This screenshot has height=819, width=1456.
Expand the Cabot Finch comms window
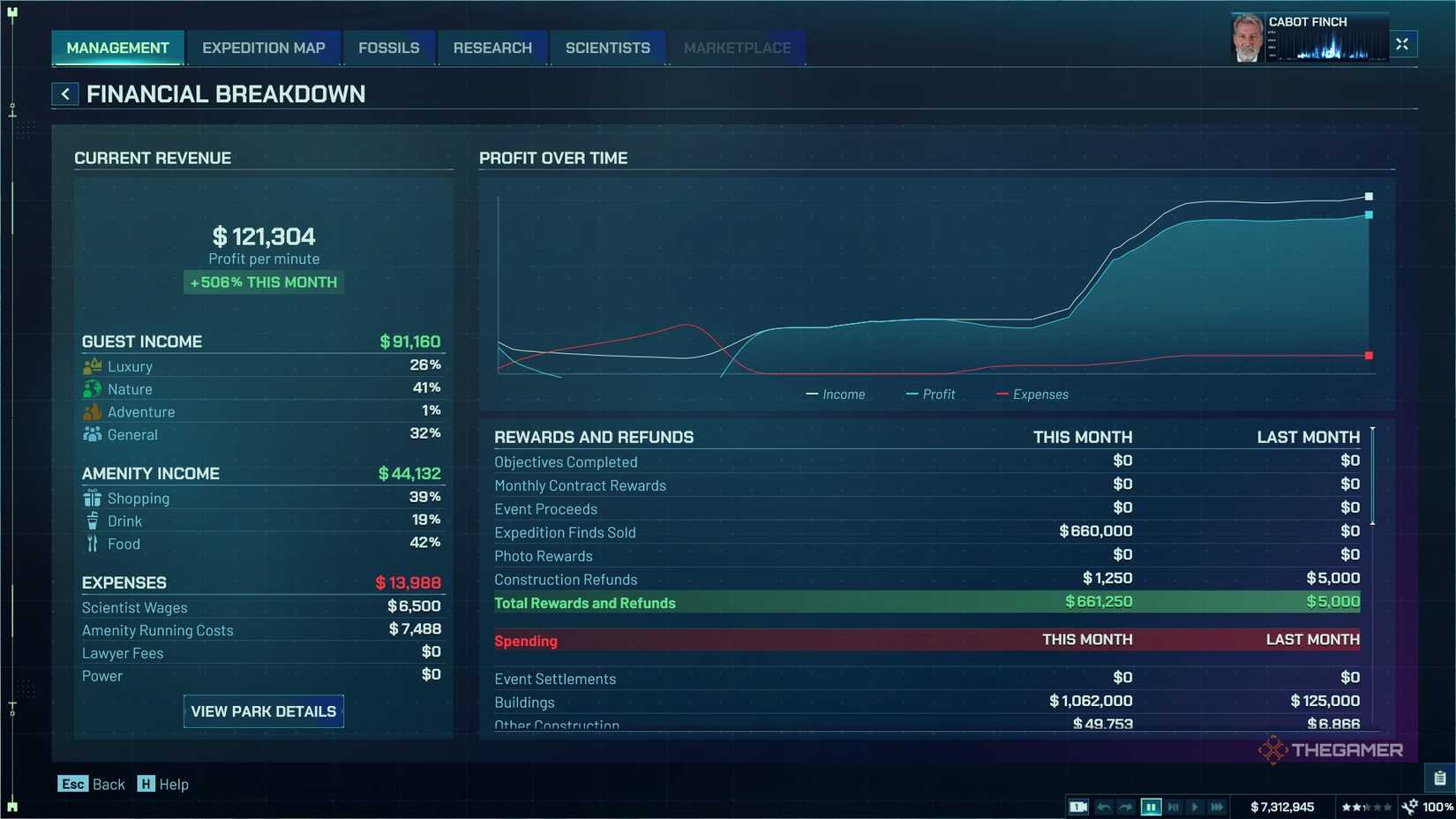(1402, 43)
